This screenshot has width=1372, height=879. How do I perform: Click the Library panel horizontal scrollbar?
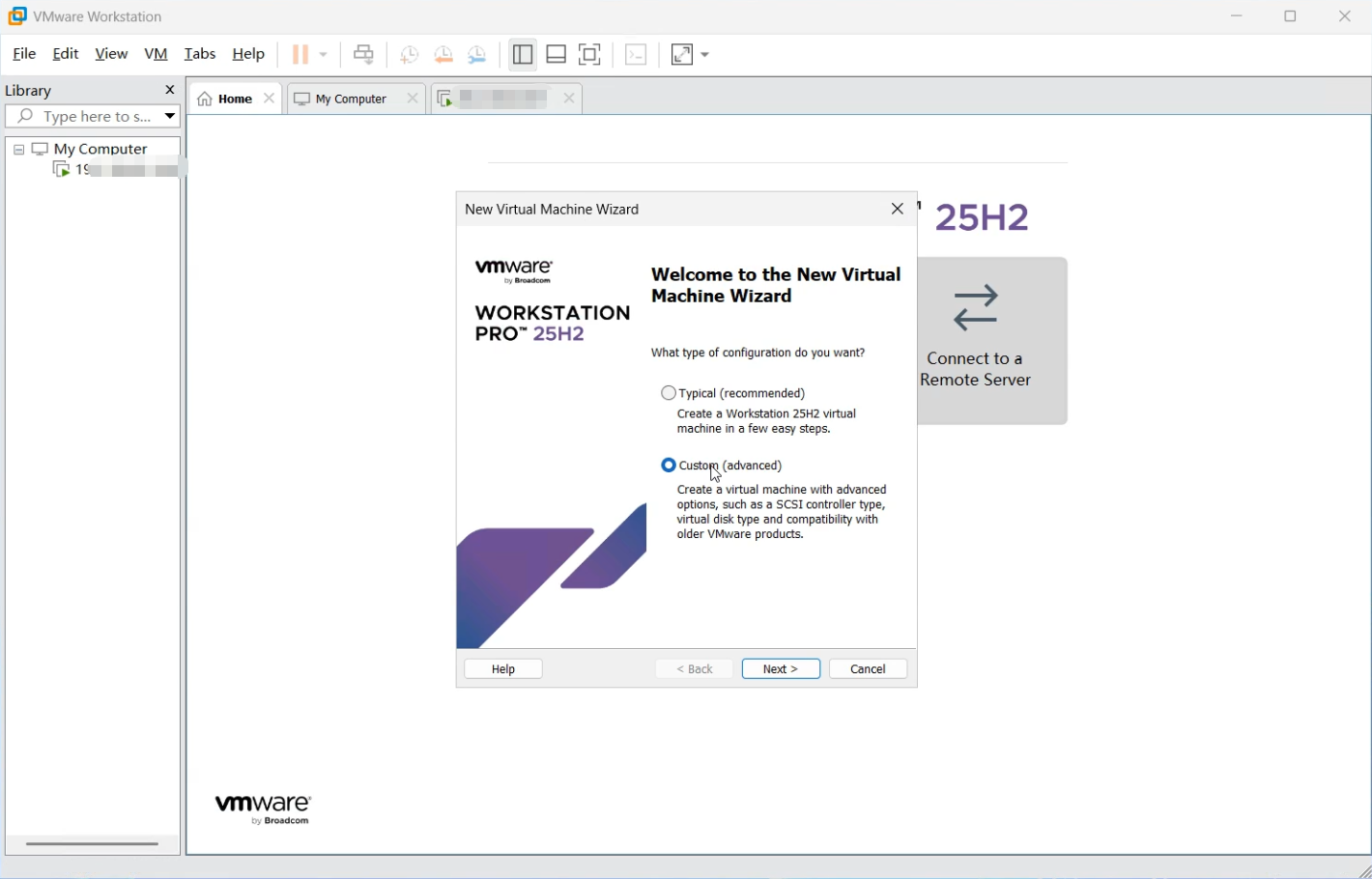click(92, 844)
